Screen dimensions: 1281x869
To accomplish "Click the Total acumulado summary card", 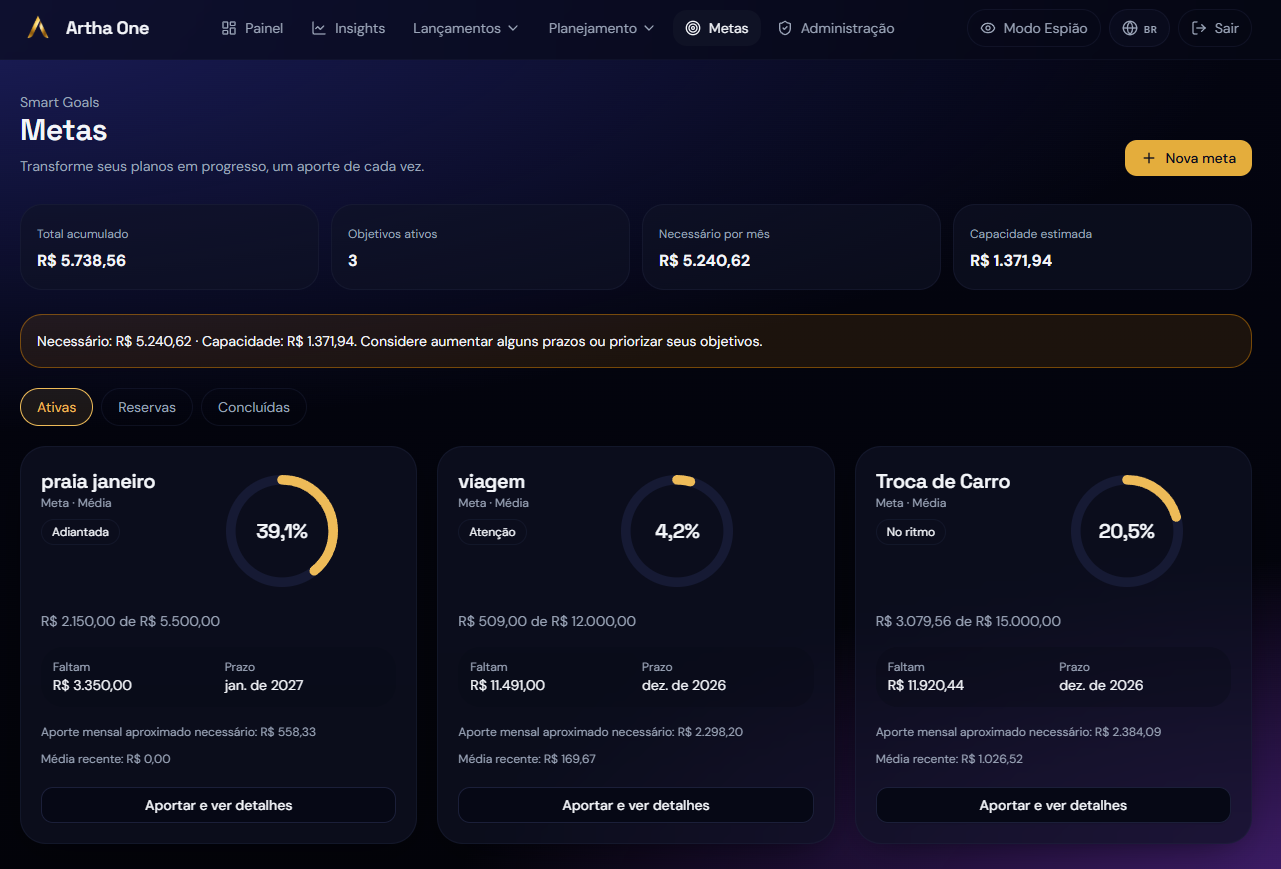I will pos(169,247).
